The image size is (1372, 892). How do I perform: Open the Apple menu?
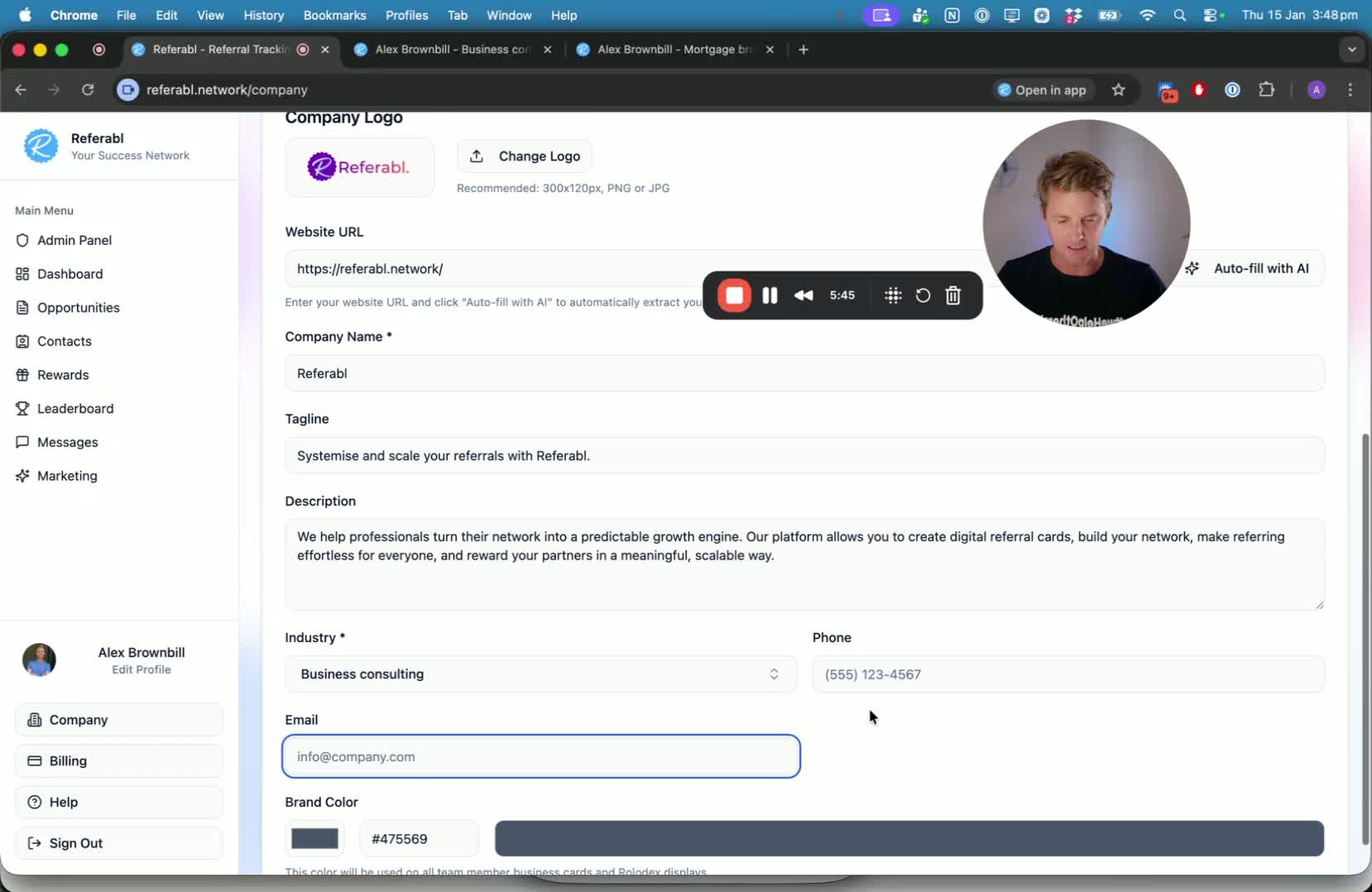tap(25, 15)
